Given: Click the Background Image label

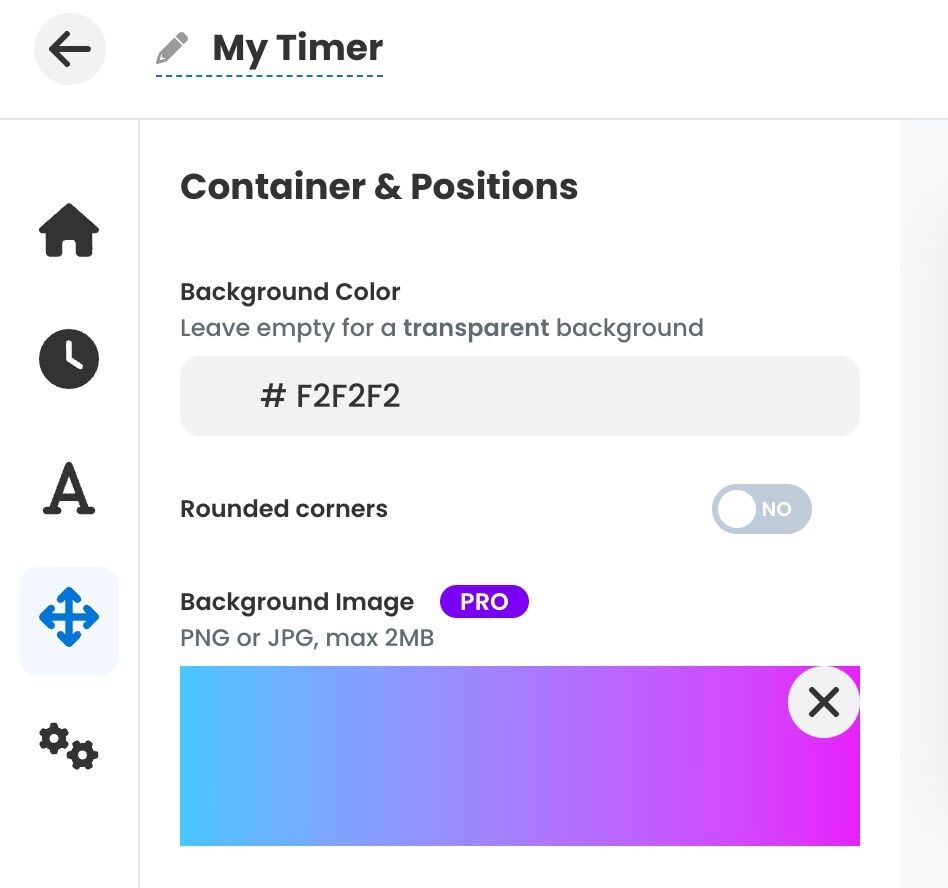Looking at the screenshot, I should click(x=296, y=601).
